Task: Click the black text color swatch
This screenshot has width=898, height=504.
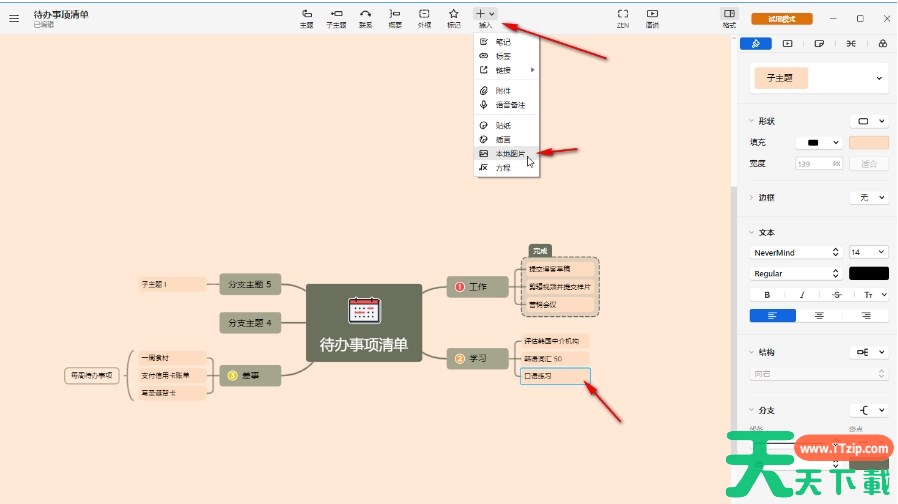Action: [x=868, y=273]
